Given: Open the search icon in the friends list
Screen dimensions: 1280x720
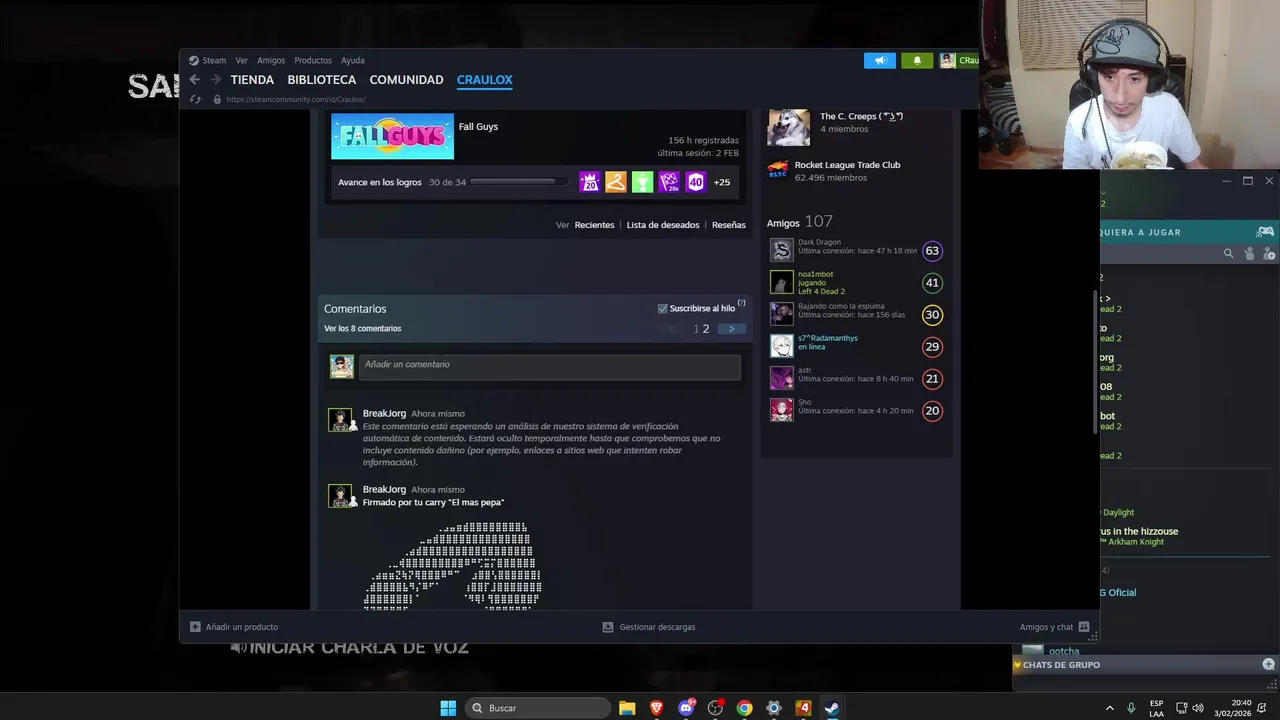Looking at the screenshot, I should click(x=1229, y=254).
